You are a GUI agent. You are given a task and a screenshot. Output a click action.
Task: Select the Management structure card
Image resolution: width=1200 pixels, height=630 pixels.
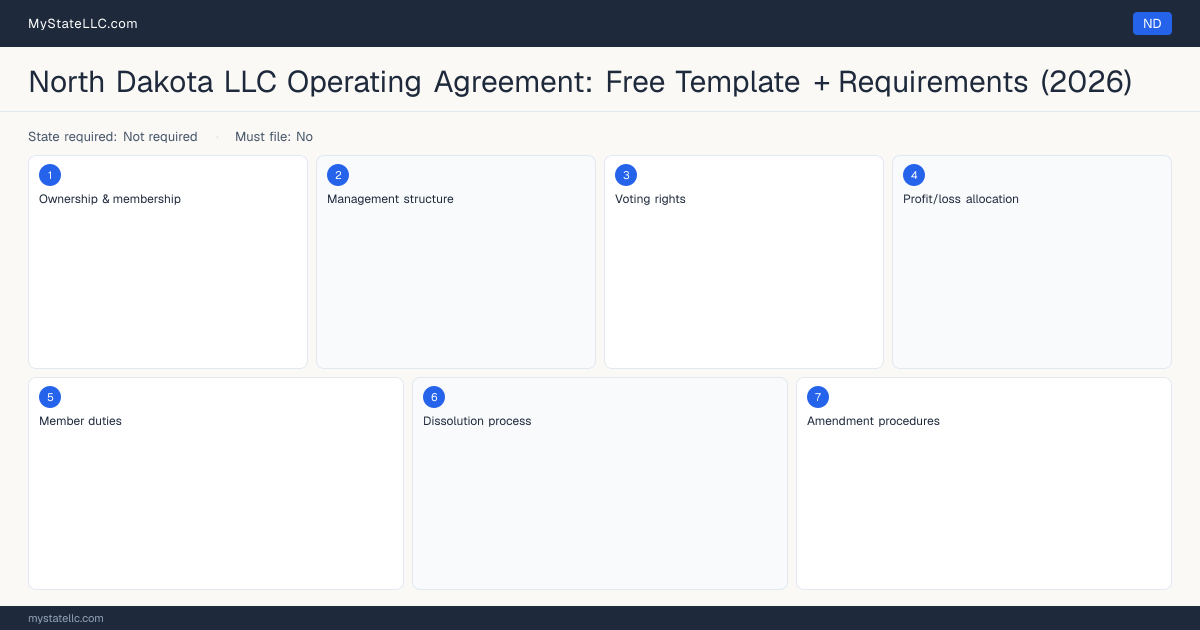456,262
